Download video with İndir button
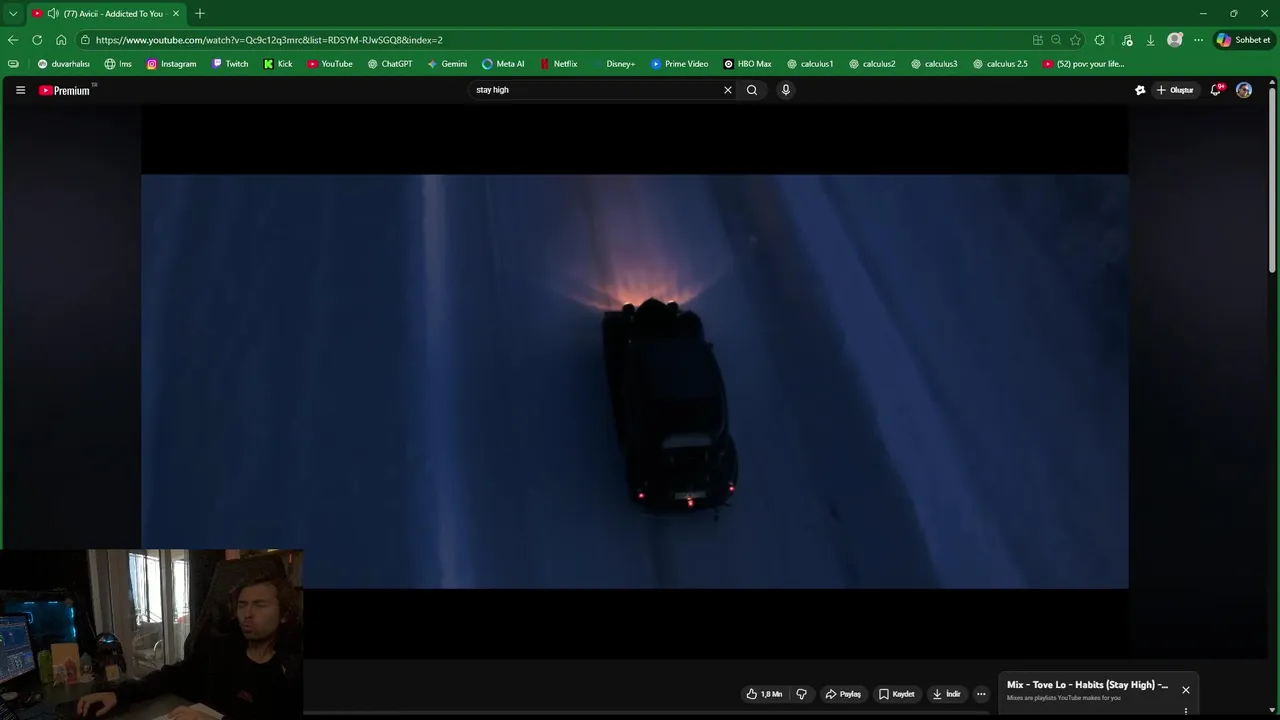The width and height of the screenshot is (1280, 720). [x=946, y=694]
